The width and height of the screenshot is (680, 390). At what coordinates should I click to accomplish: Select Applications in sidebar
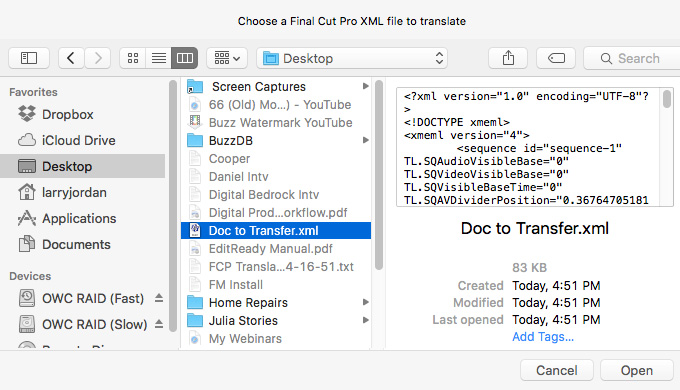(x=82, y=218)
